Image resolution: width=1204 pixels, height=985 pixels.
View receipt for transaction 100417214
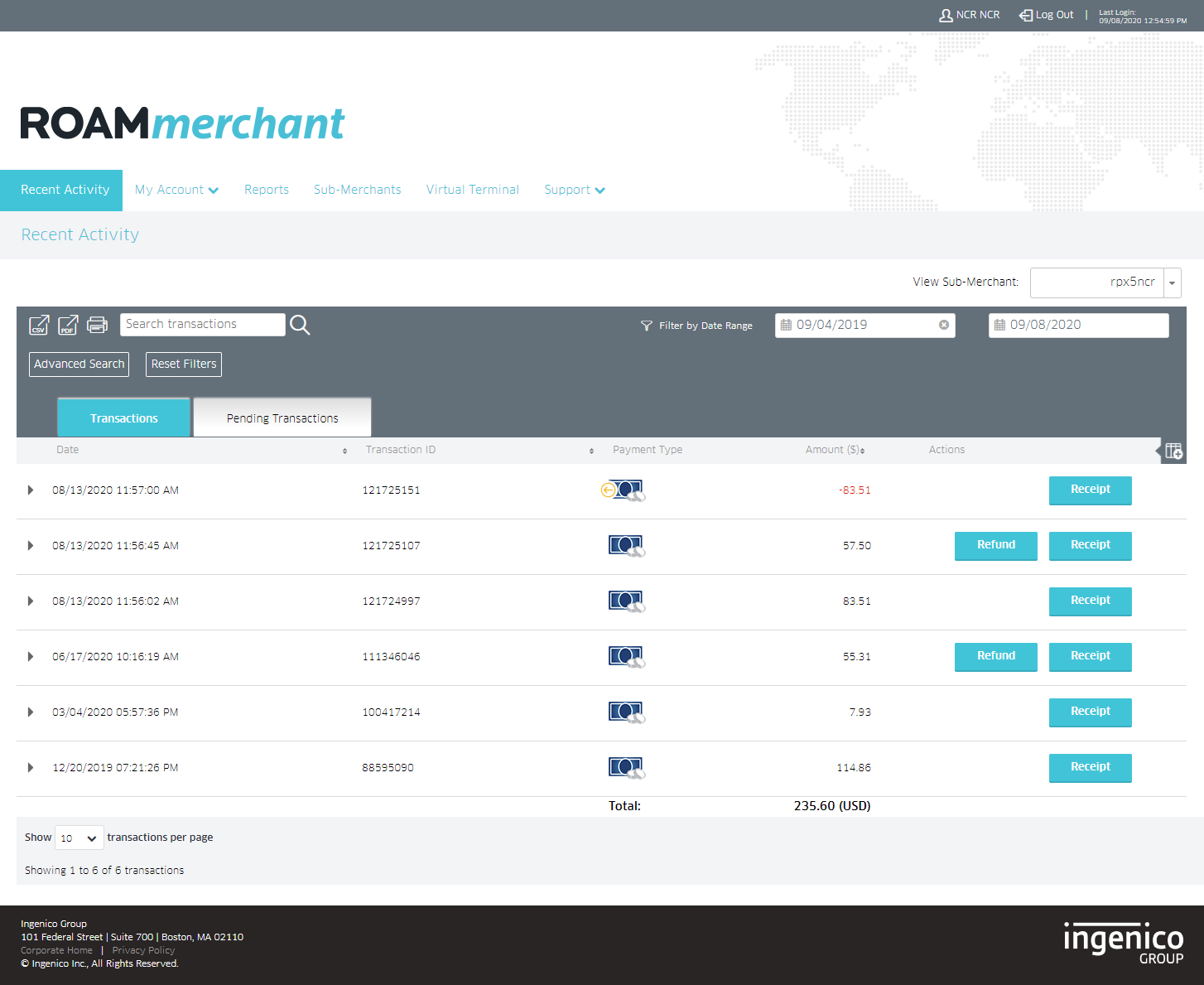pos(1091,712)
